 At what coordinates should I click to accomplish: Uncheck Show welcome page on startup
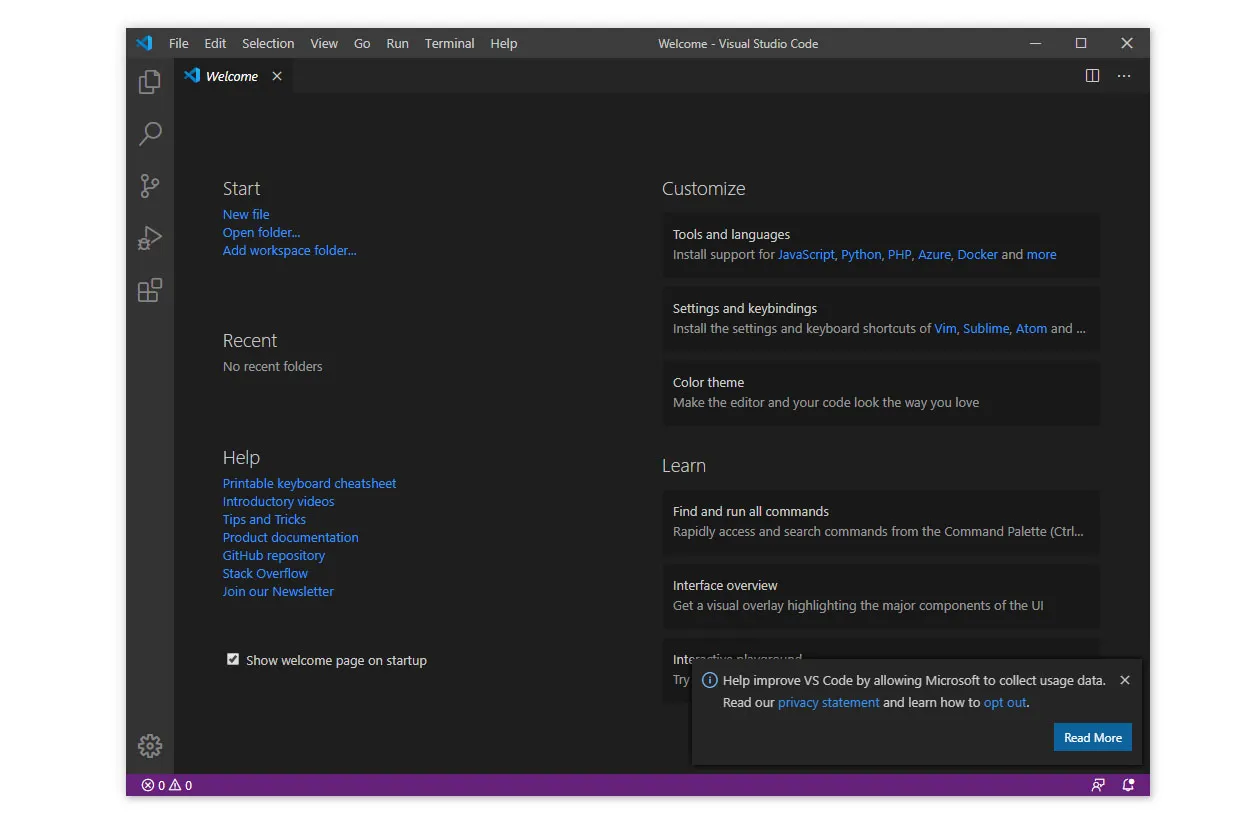(233, 659)
